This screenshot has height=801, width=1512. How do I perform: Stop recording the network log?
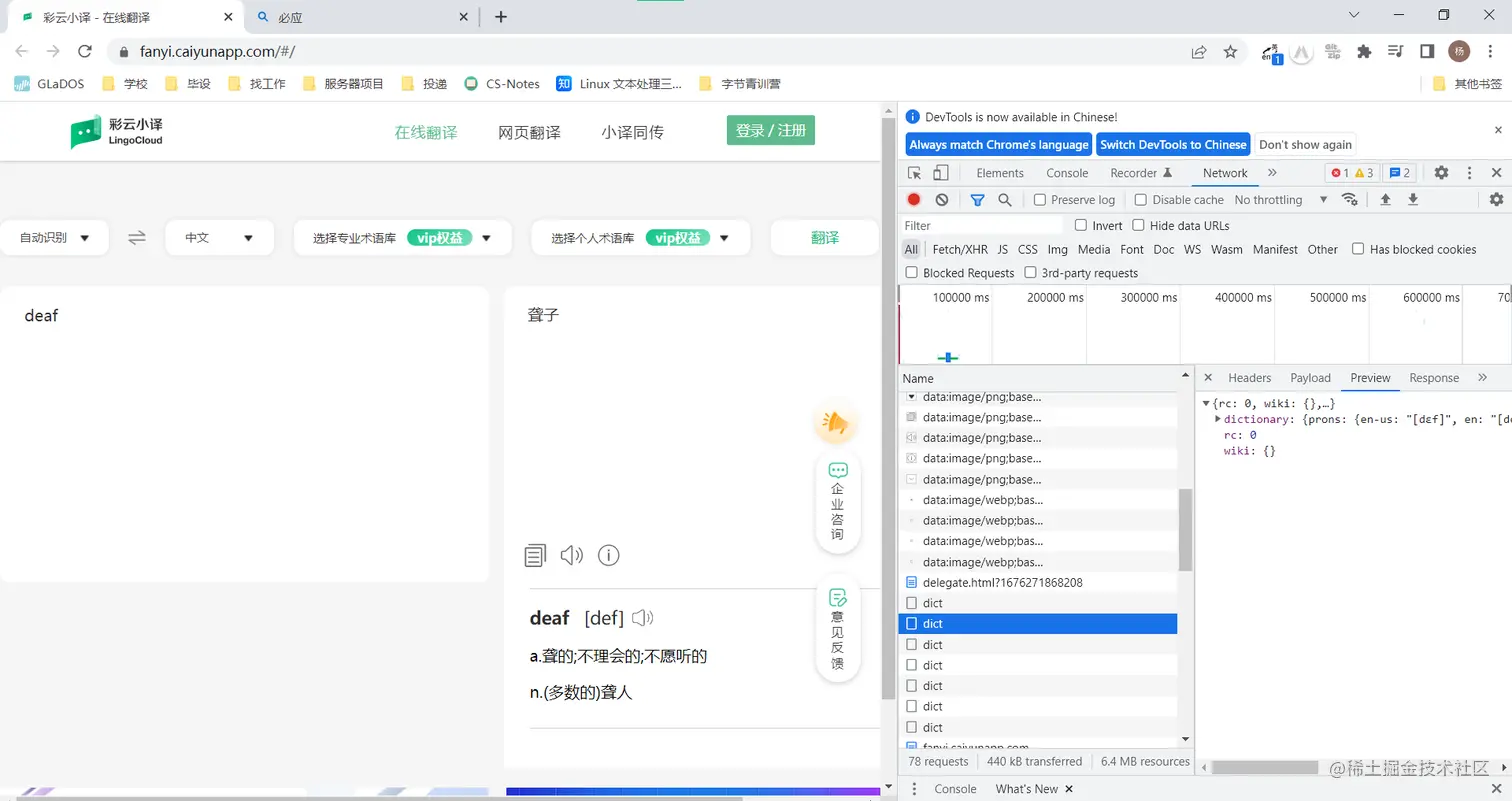(914, 199)
